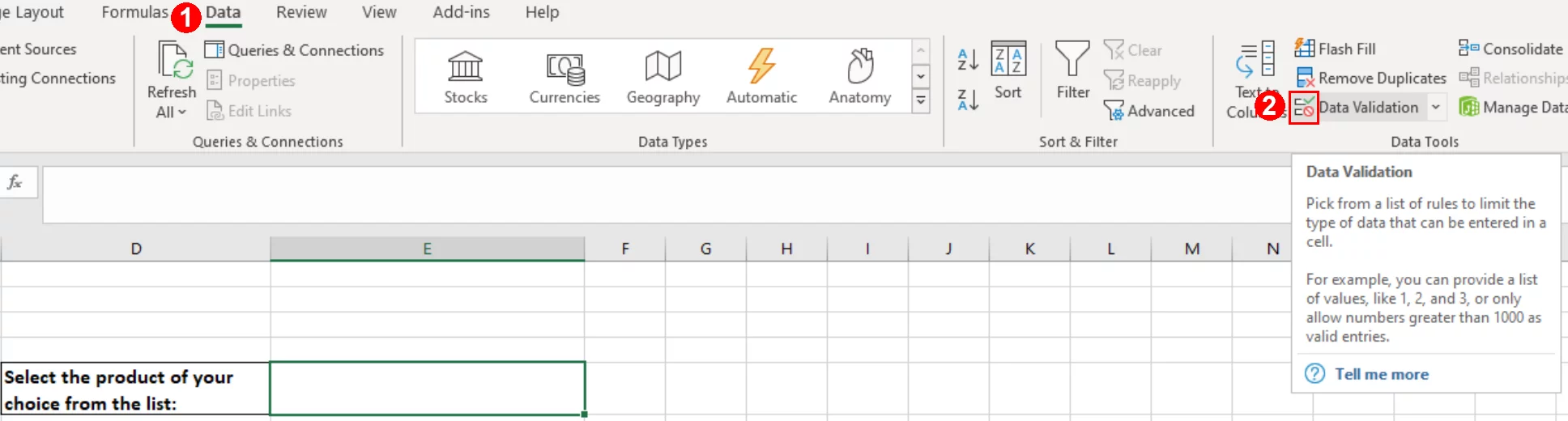1568x421 pixels.
Task: Toggle the Filter funnel
Action: pyautogui.click(x=1072, y=70)
